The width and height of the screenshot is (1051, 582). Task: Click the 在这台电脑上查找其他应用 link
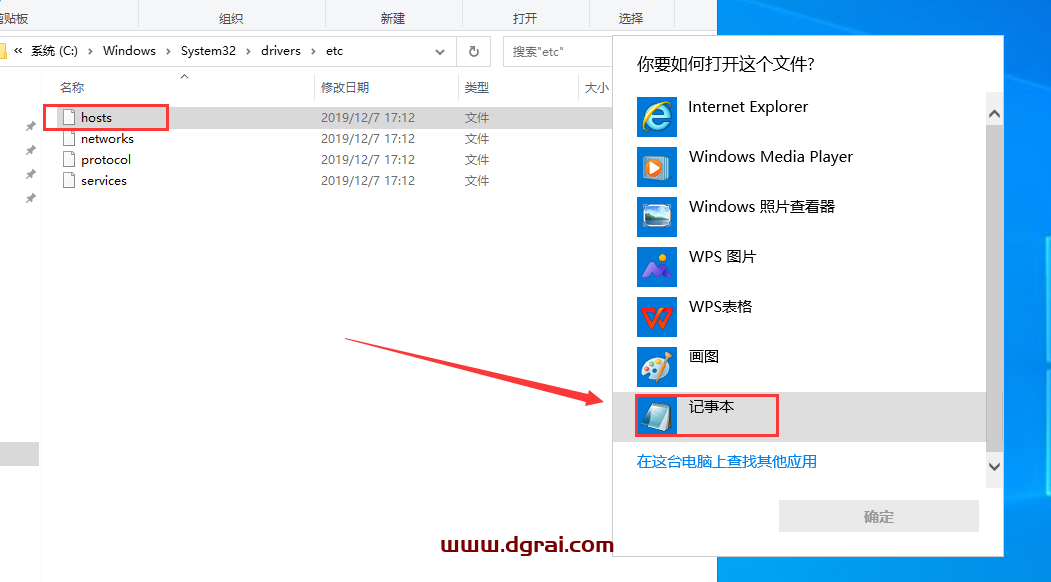point(727,461)
